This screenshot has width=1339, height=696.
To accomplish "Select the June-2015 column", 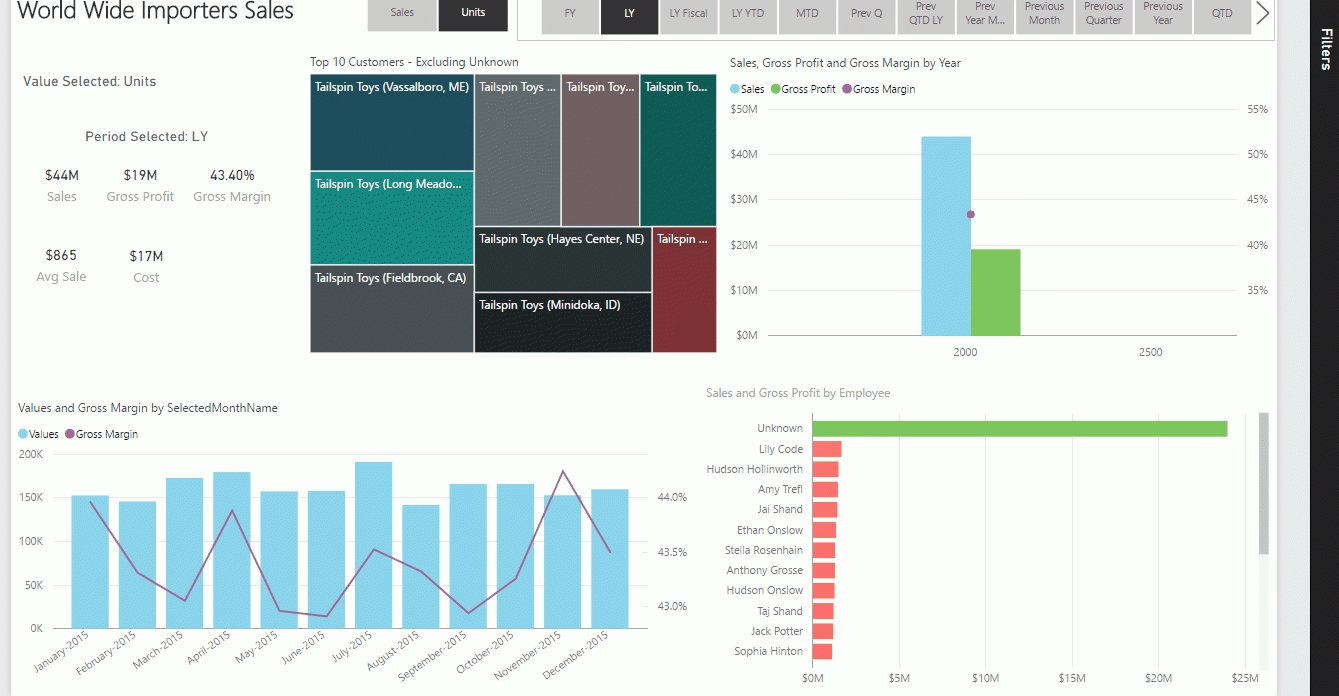I will pos(326,560).
